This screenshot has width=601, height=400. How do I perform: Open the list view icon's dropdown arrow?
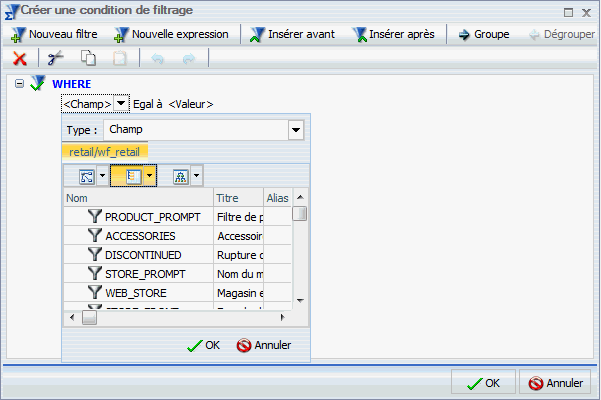click(150, 176)
